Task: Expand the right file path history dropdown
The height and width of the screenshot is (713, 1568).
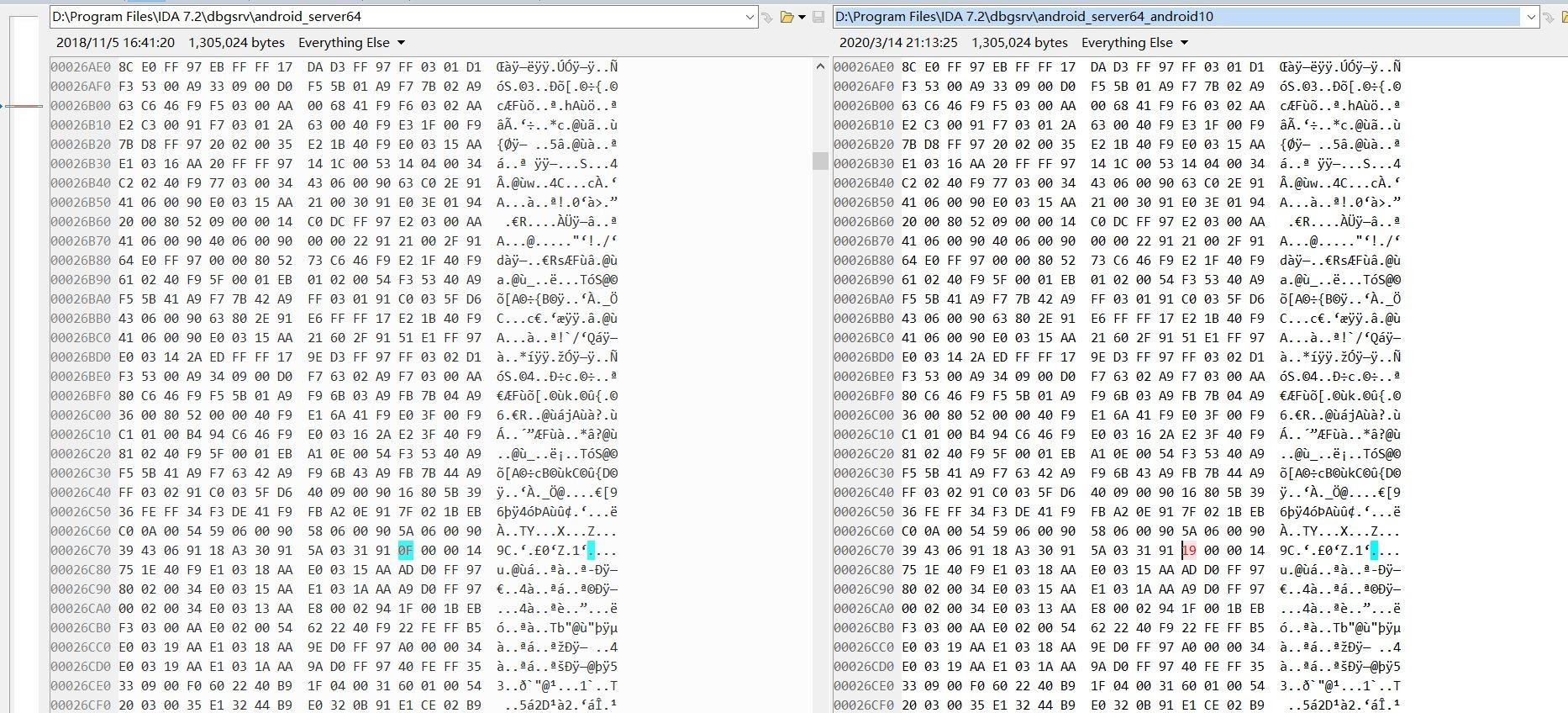Action: point(1531,17)
